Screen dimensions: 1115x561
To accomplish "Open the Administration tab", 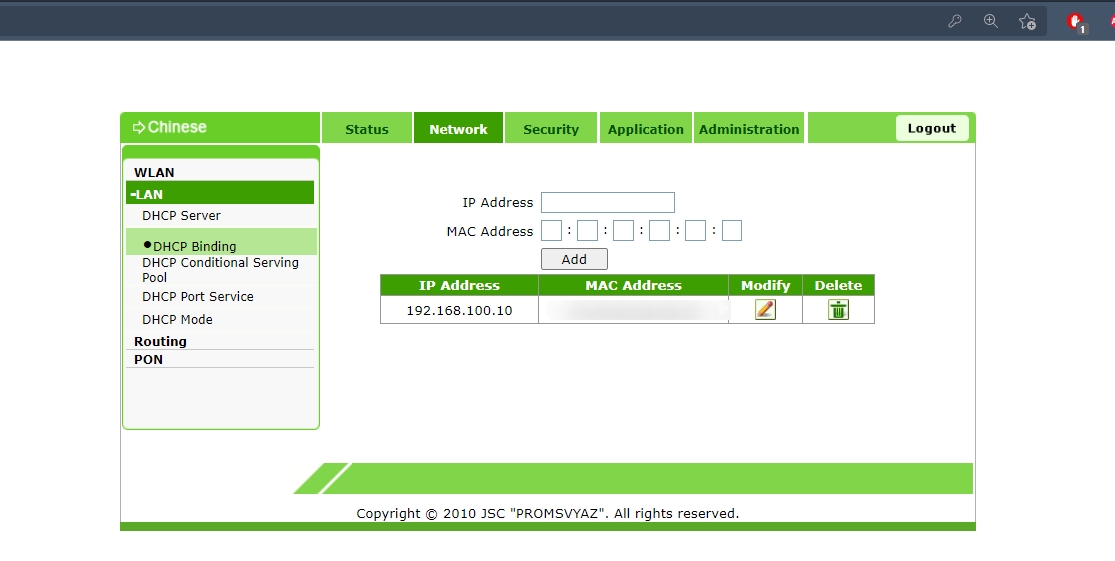I will click(x=749, y=129).
